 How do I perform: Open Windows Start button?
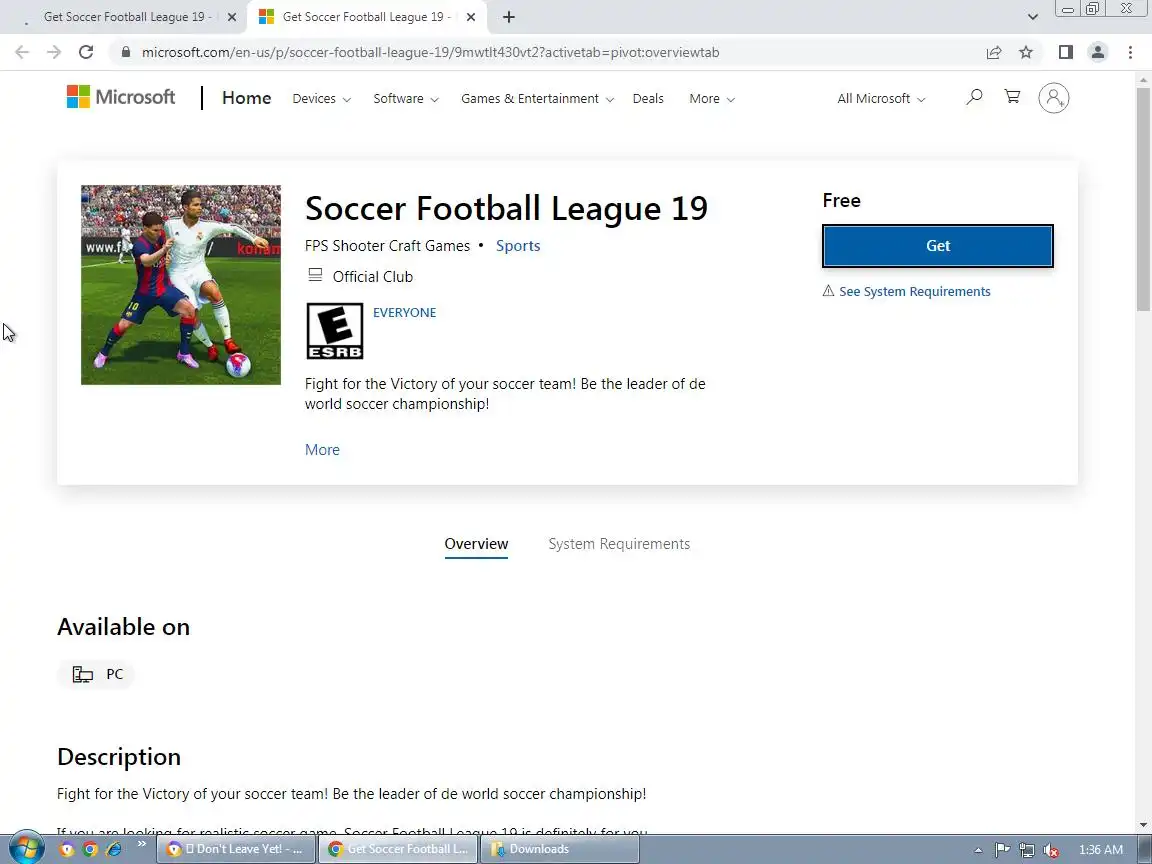[x=26, y=849]
